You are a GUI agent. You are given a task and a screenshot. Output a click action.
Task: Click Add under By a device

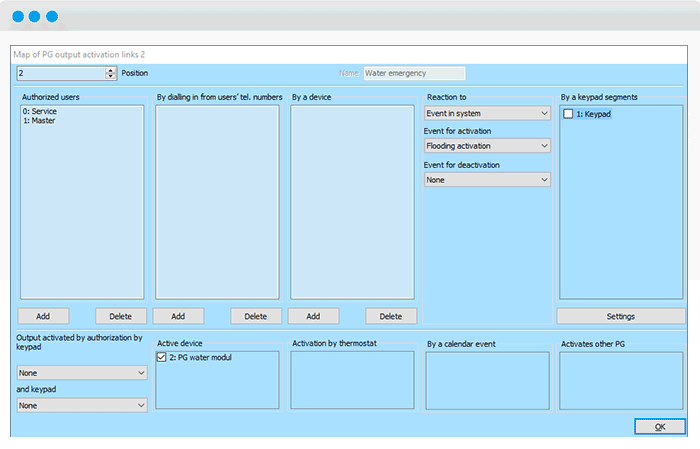click(x=313, y=316)
